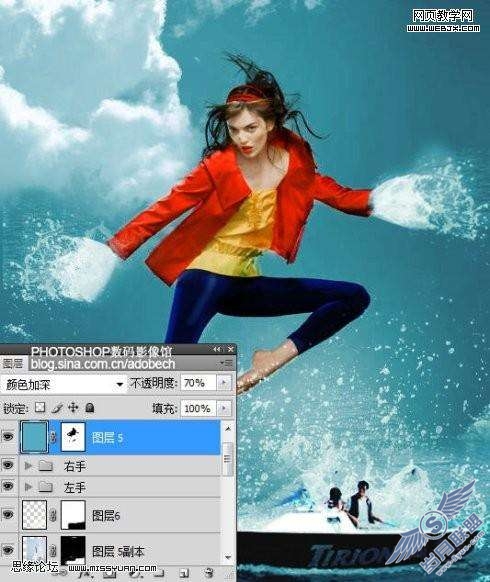Expand the 左手 group triangle

click(28, 486)
